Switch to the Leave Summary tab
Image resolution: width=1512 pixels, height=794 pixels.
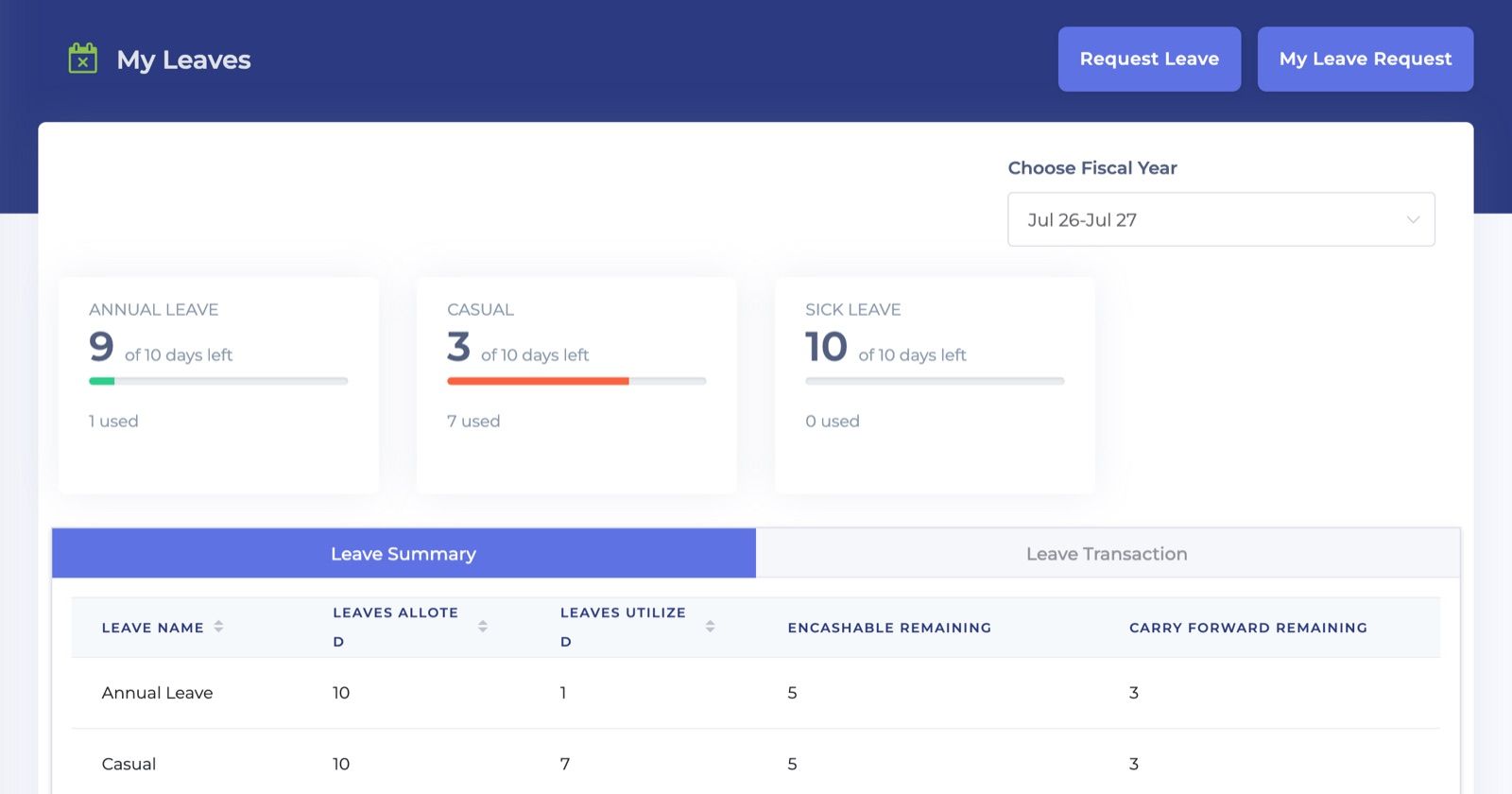tap(404, 553)
